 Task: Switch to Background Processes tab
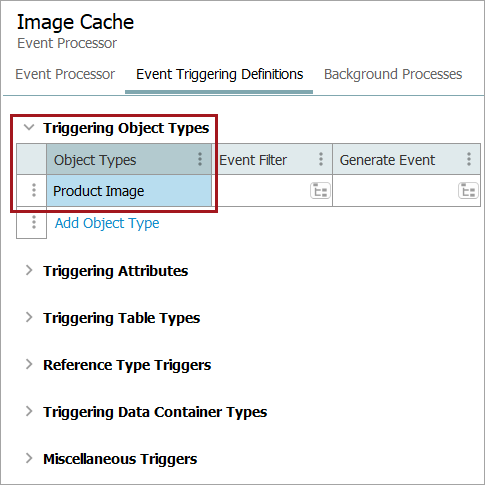click(x=393, y=74)
